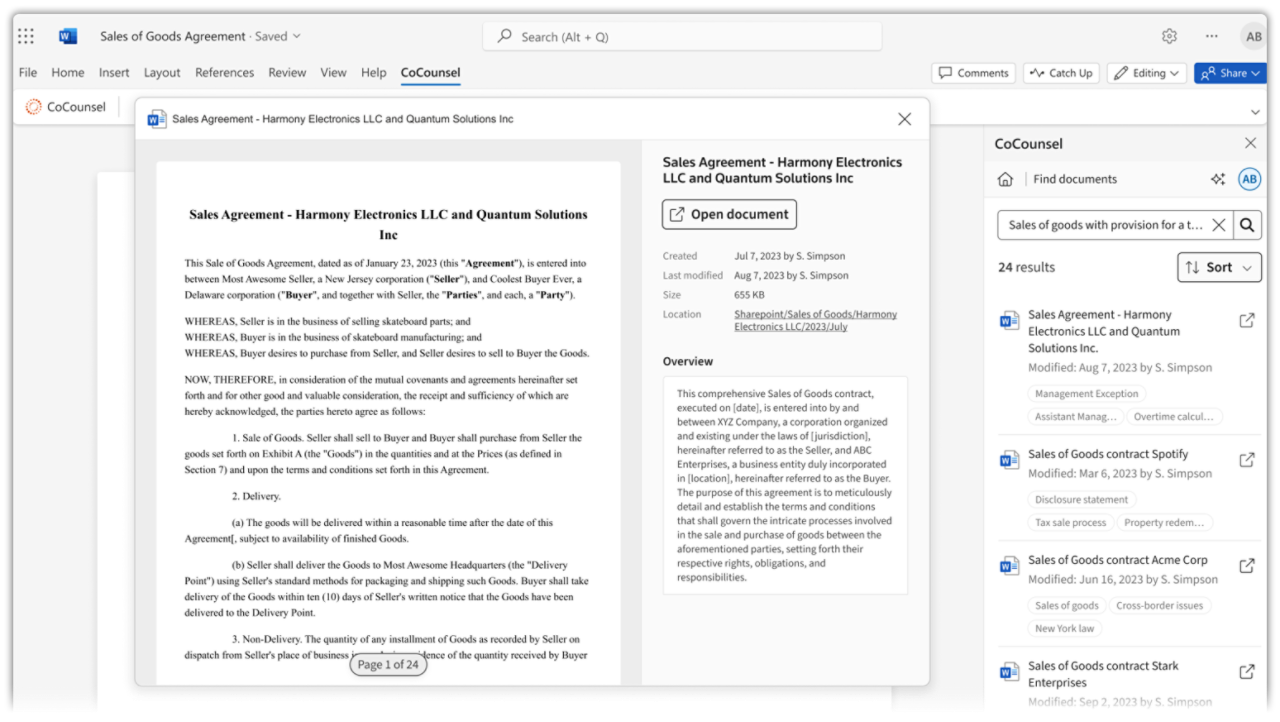The width and height of the screenshot is (1280, 722).
Task: Open the Share dropdown button
Action: click(1230, 73)
